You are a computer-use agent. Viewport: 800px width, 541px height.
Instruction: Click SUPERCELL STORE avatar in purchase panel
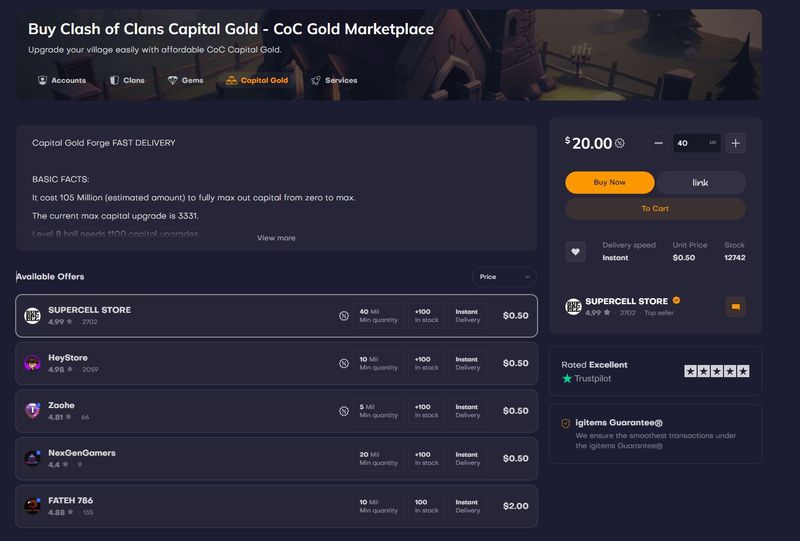573,307
